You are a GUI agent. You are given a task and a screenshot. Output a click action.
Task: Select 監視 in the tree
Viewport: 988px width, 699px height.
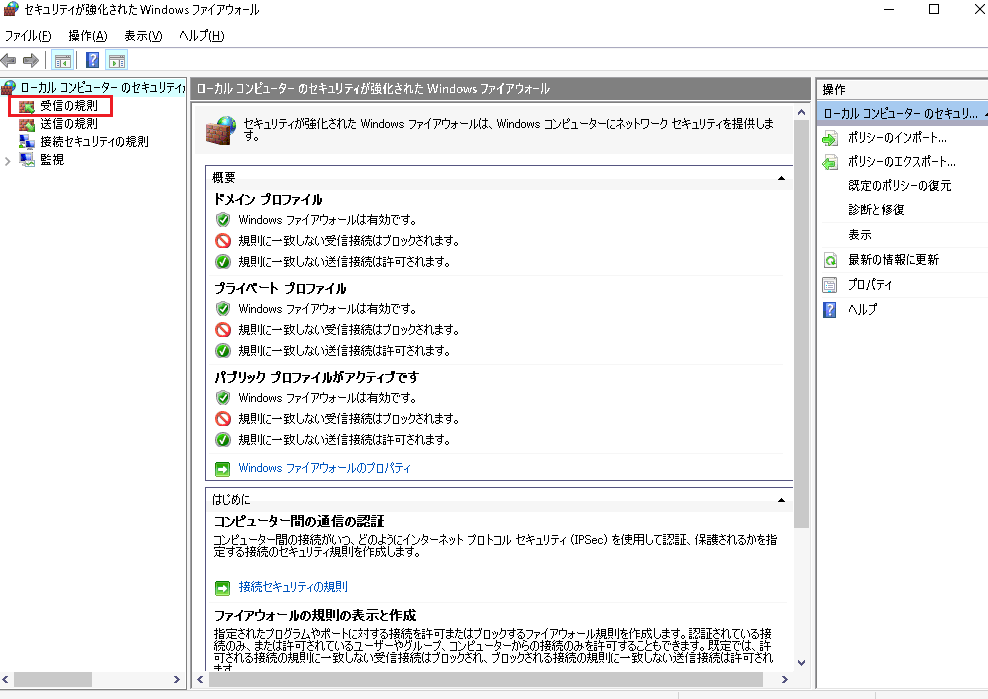52,159
